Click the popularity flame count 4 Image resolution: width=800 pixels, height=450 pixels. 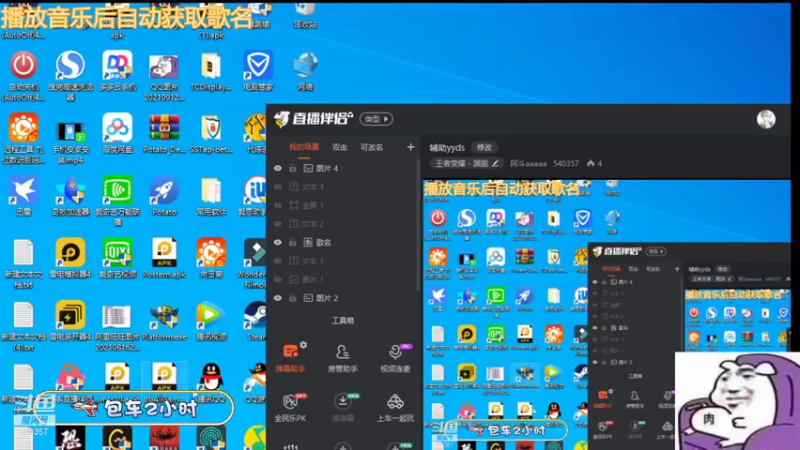594,163
